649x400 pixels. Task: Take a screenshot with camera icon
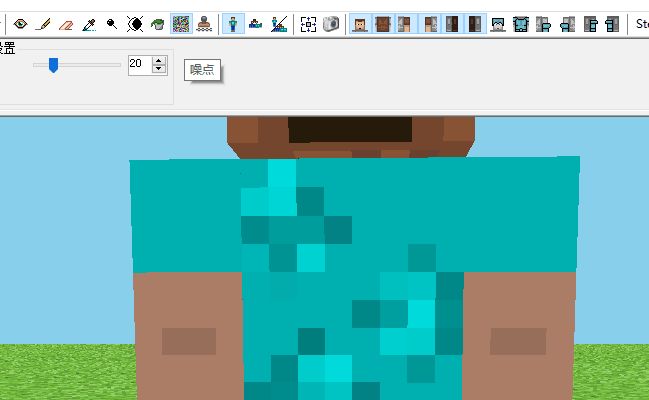click(x=331, y=24)
